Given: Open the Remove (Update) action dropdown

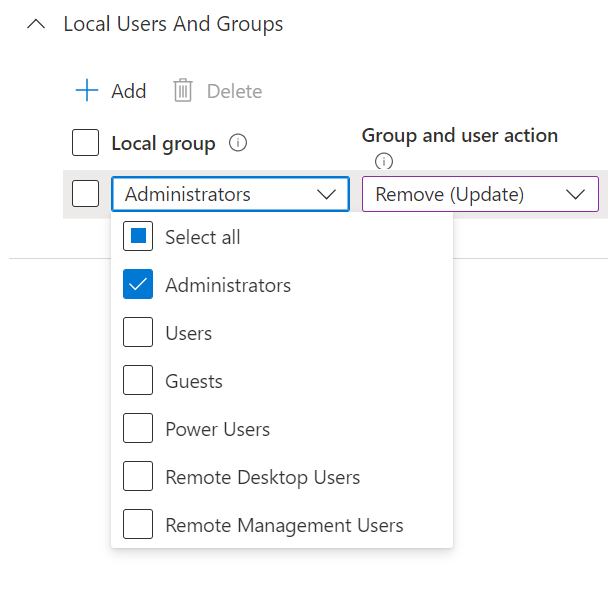Looking at the screenshot, I should click(x=480, y=194).
